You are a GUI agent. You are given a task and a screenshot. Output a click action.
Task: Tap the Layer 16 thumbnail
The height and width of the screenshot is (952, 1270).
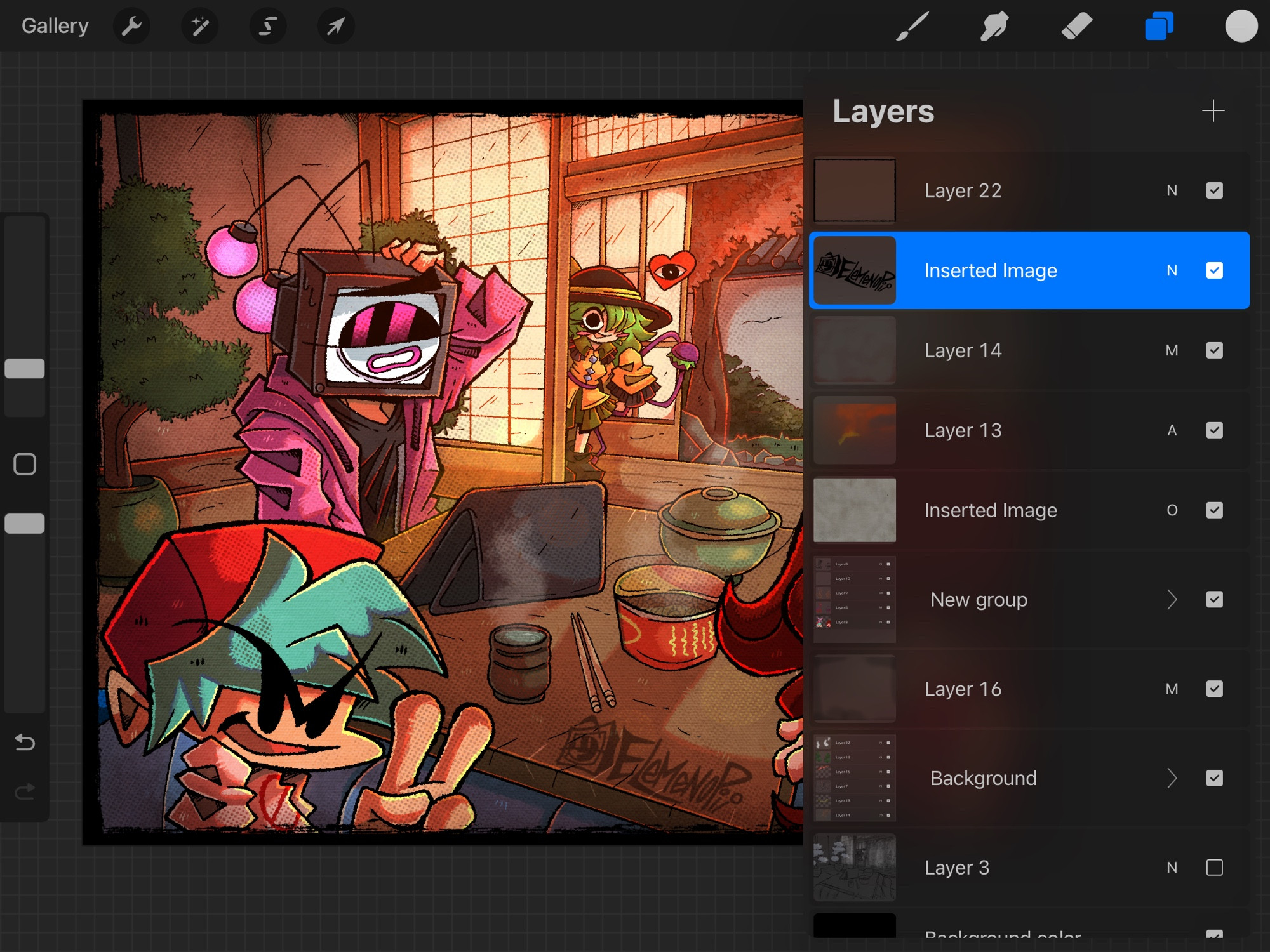pos(855,689)
